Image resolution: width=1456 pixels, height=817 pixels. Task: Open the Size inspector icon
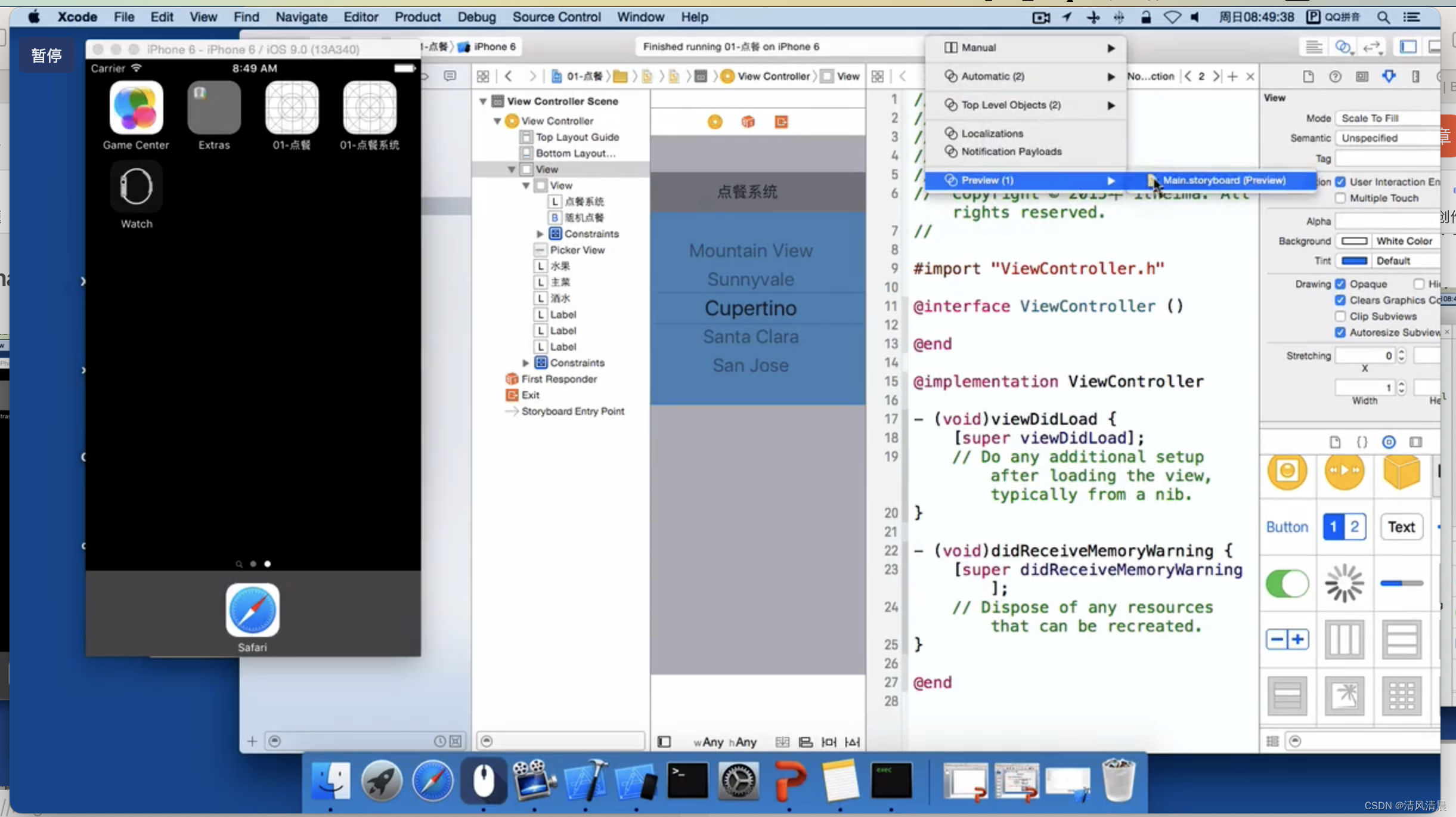(x=1415, y=76)
